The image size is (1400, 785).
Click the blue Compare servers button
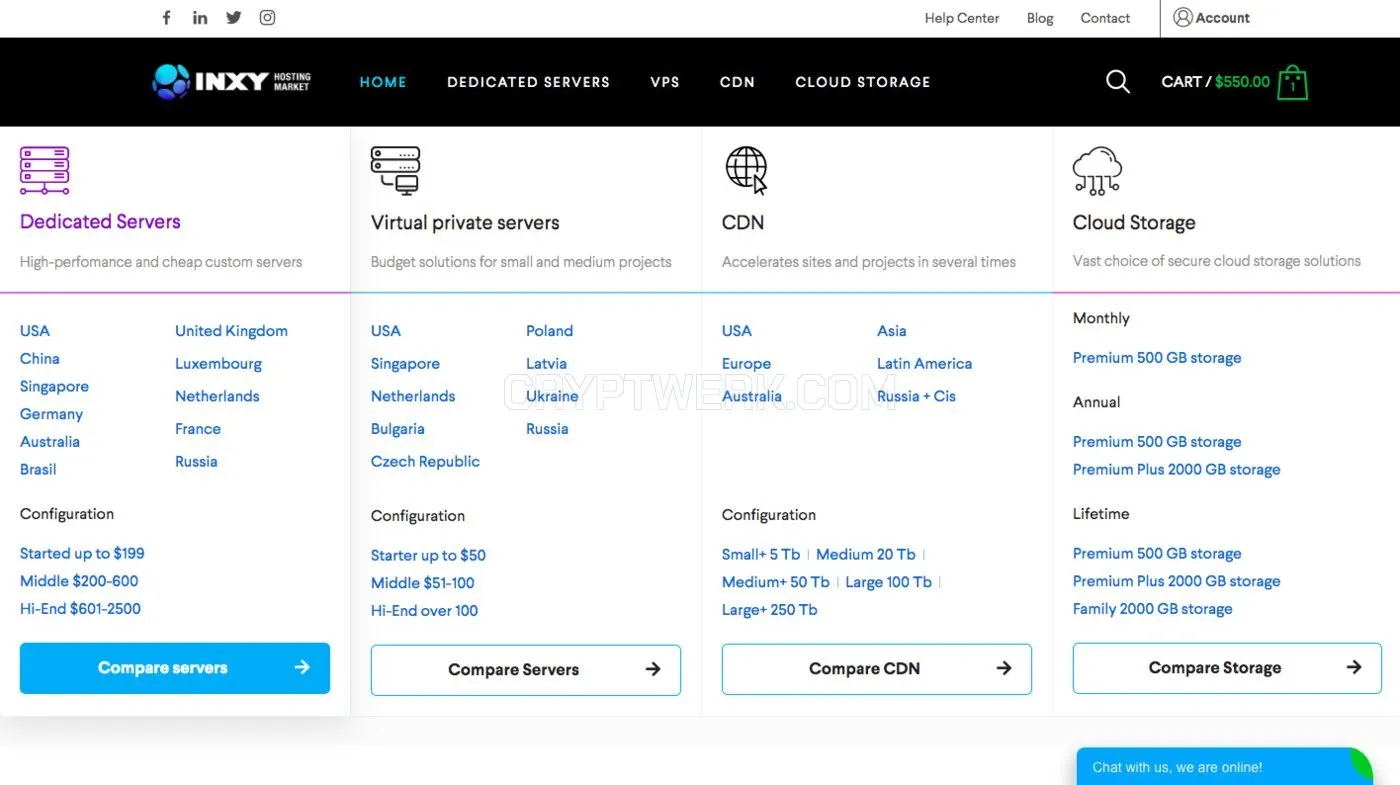175,668
